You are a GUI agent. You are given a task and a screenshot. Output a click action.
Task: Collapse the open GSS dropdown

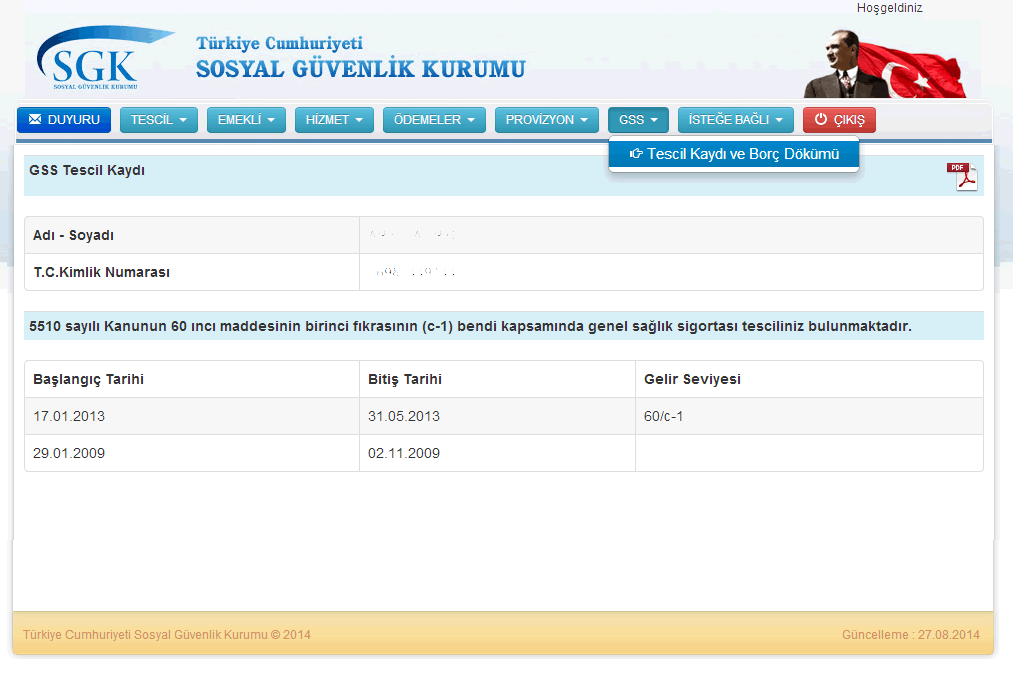638,120
